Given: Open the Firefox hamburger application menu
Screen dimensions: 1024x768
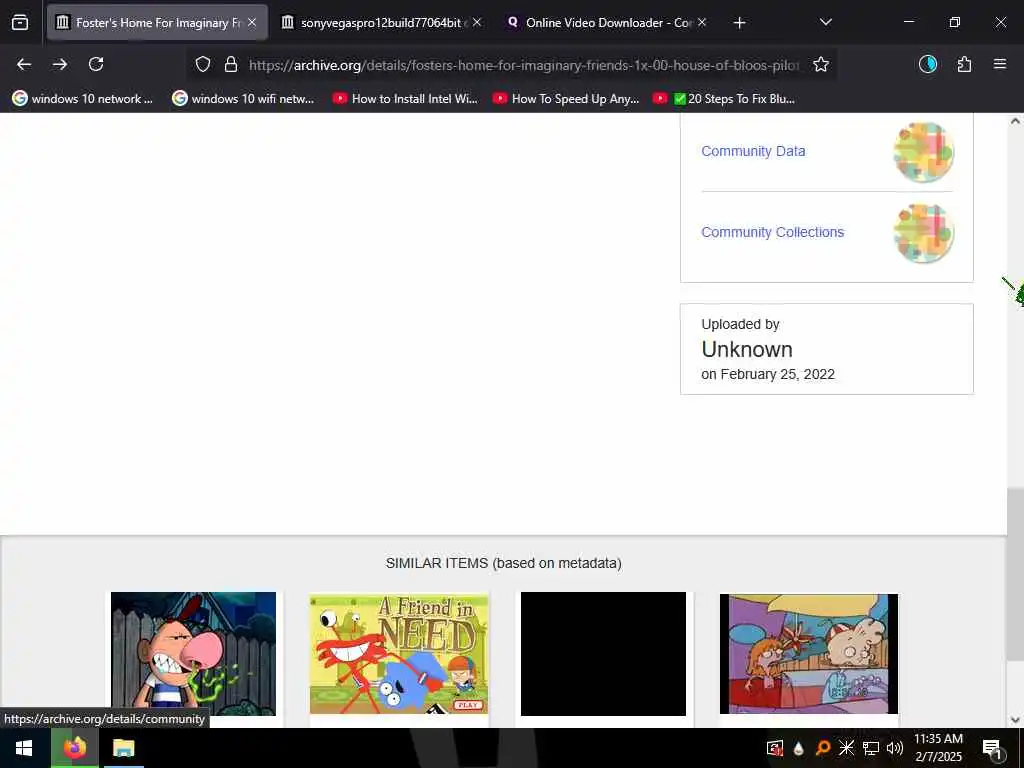Looking at the screenshot, I should (1000, 64).
